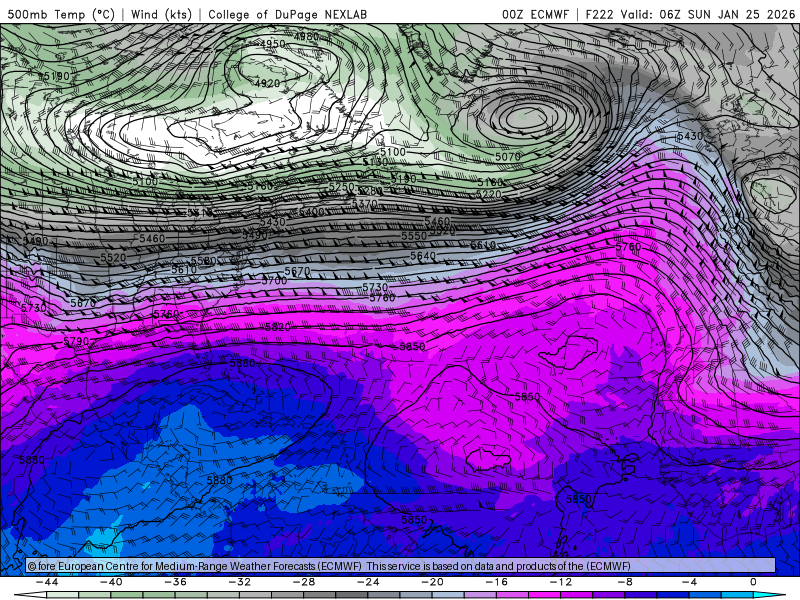The height and width of the screenshot is (600, 800).
Task: Click the 5070 contour label
Action: coord(508,157)
